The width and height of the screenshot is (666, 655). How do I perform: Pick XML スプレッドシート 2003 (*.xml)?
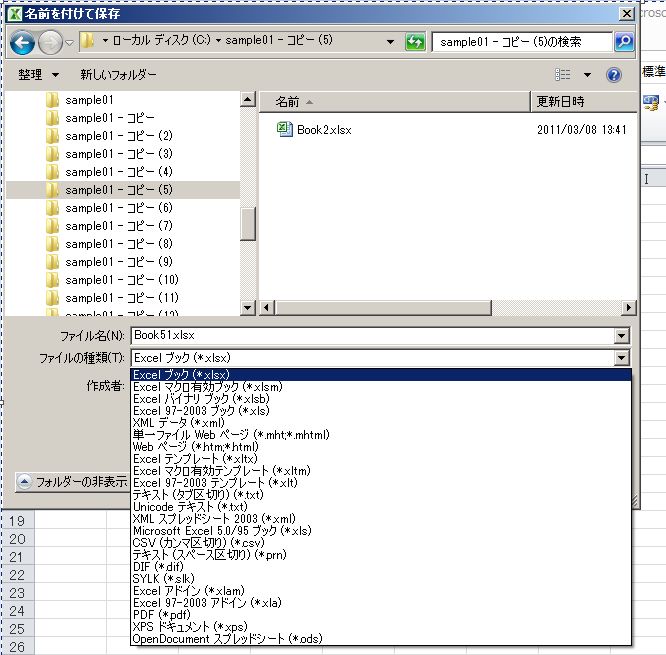pos(381,519)
